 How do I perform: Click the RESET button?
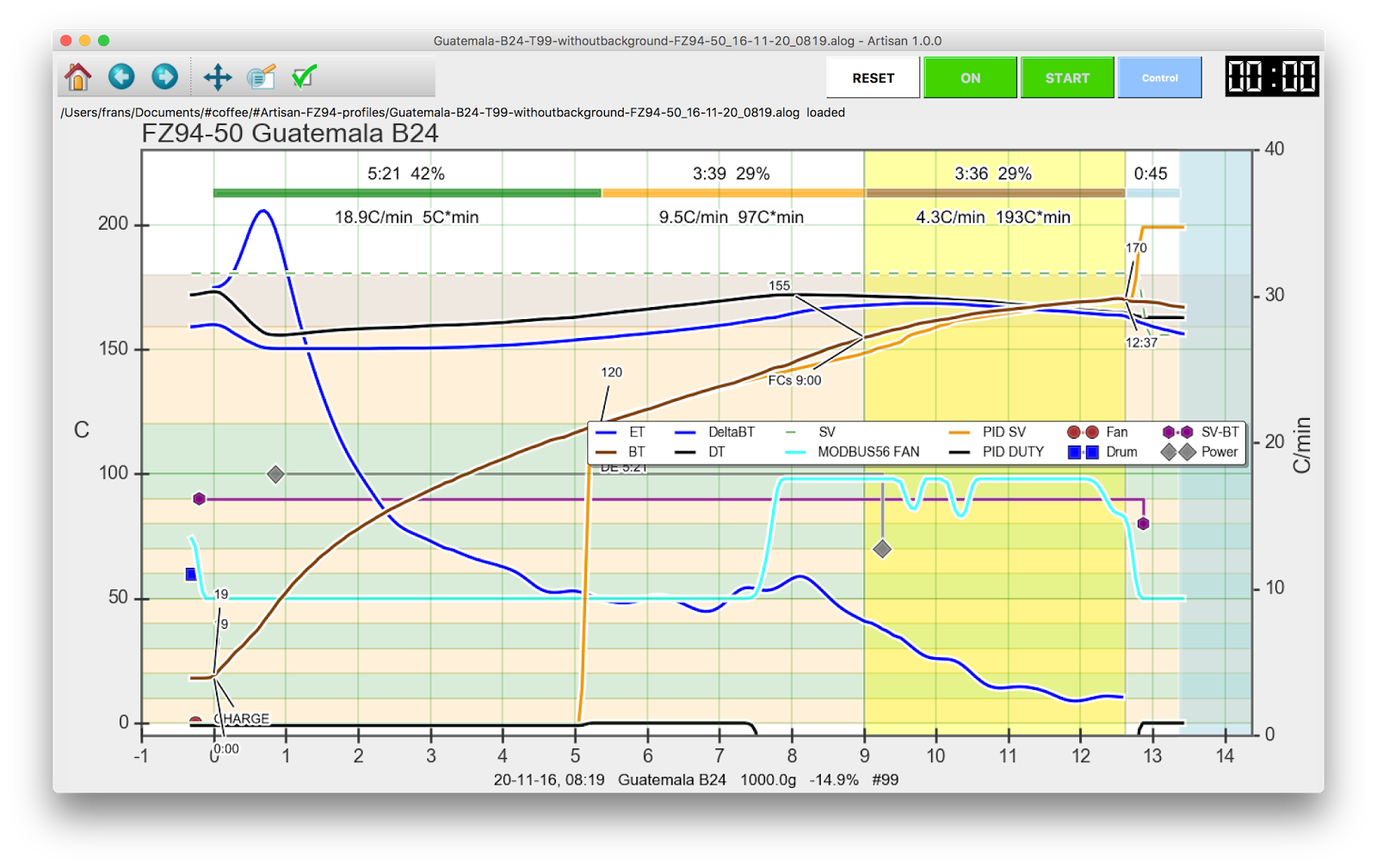click(873, 77)
